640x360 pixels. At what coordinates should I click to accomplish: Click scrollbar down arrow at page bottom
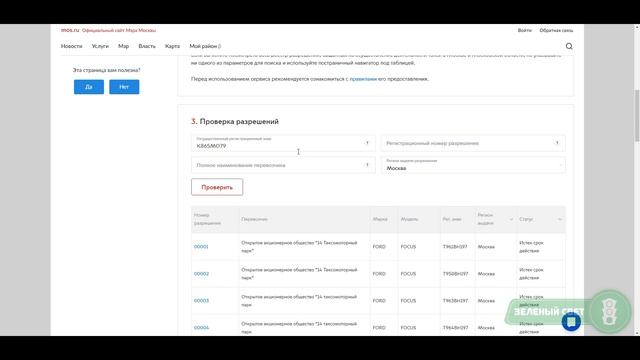point(637,333)
